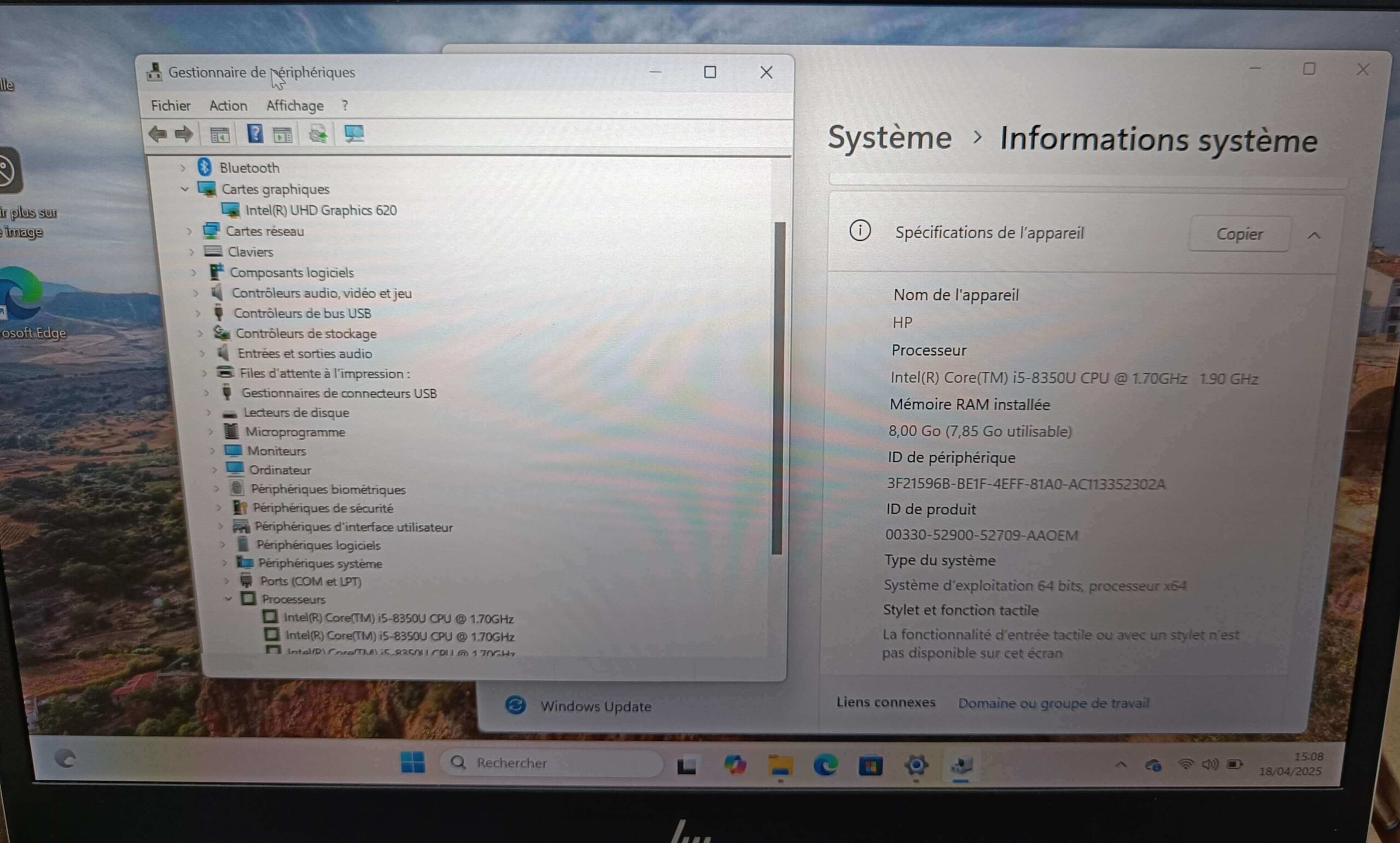Screen dimensions: 1400x843
Task: Select the Ordinateur category
Action: pyautogui.click(x=279, y=470)
